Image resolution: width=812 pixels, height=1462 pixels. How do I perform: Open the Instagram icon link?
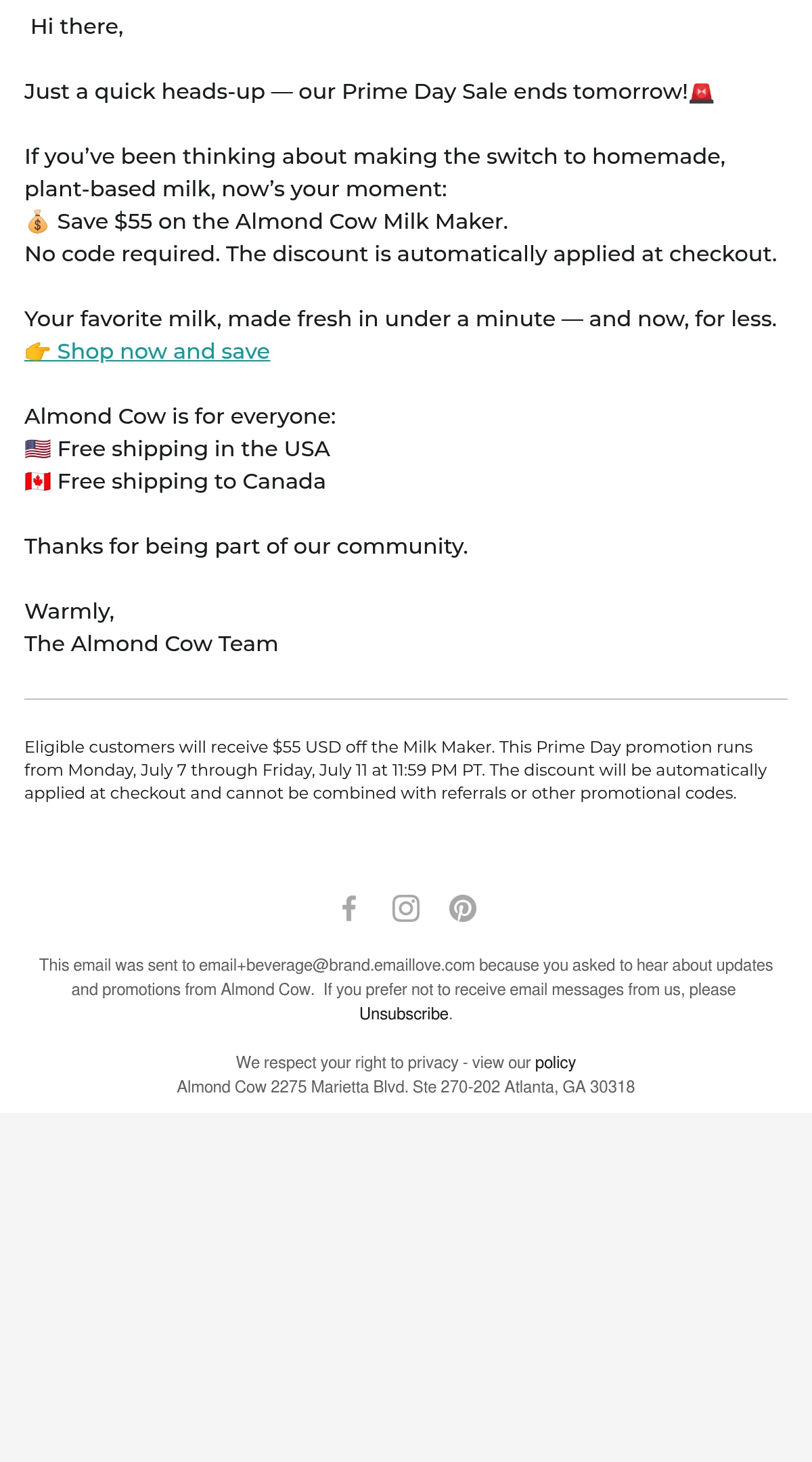tap(406, 908)
